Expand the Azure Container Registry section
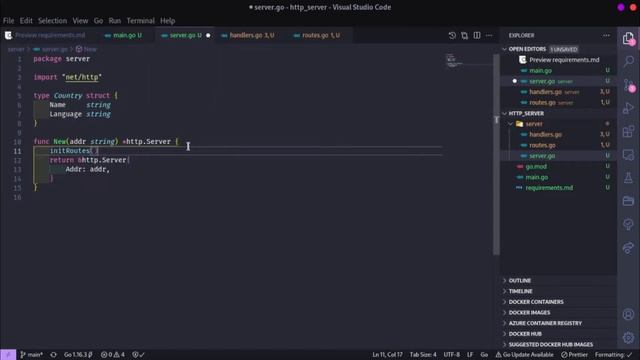Viewport: 640px width, 360px height. [545, 323]
